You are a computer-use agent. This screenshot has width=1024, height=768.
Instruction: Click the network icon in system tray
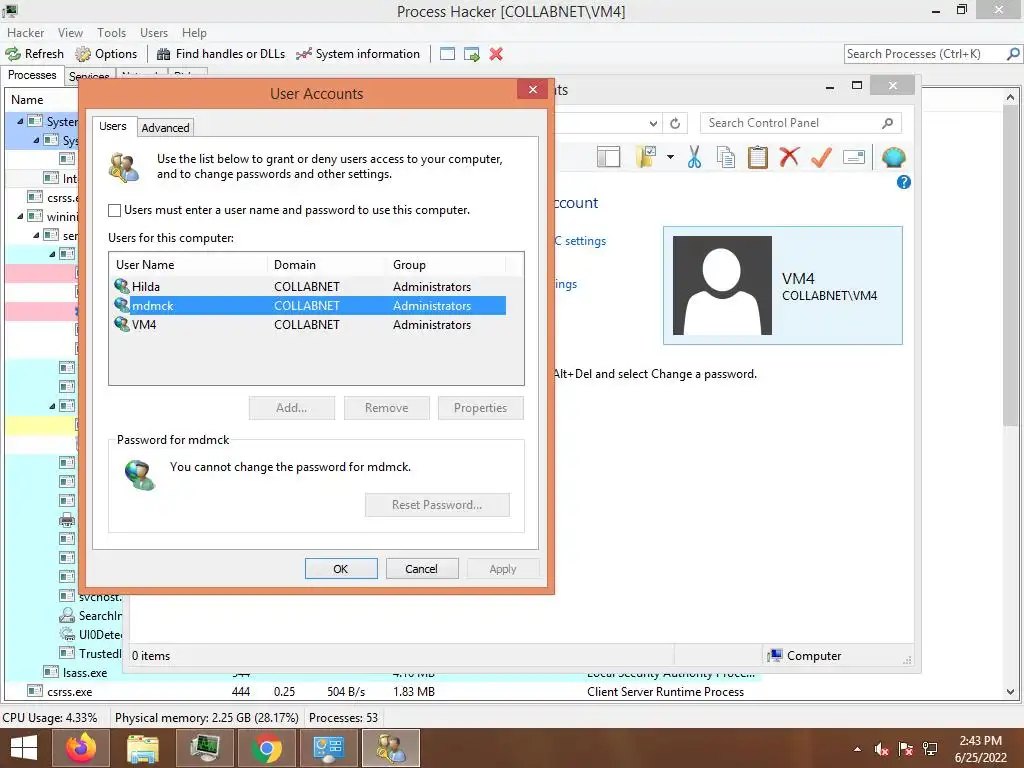[x=930, y=749]
